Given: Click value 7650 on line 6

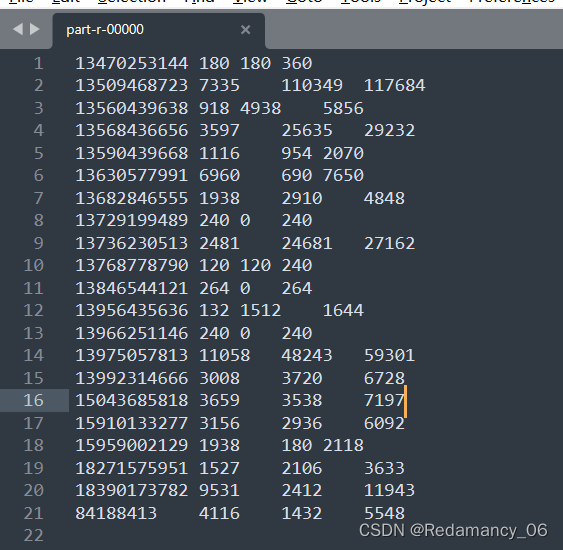Looking at the screenshot, I should point(343,175).
